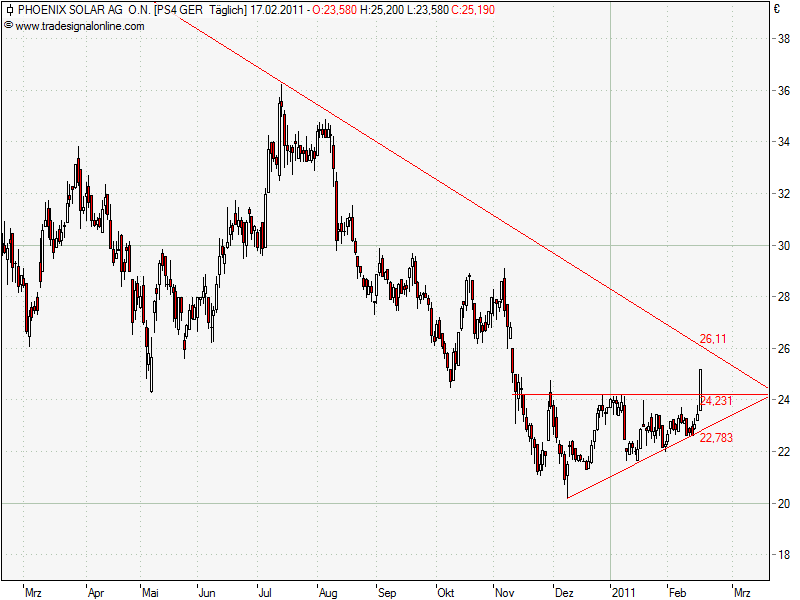Open the www.tradesignalonline.com link
The image size is (800, 600).
pos(80,25)
